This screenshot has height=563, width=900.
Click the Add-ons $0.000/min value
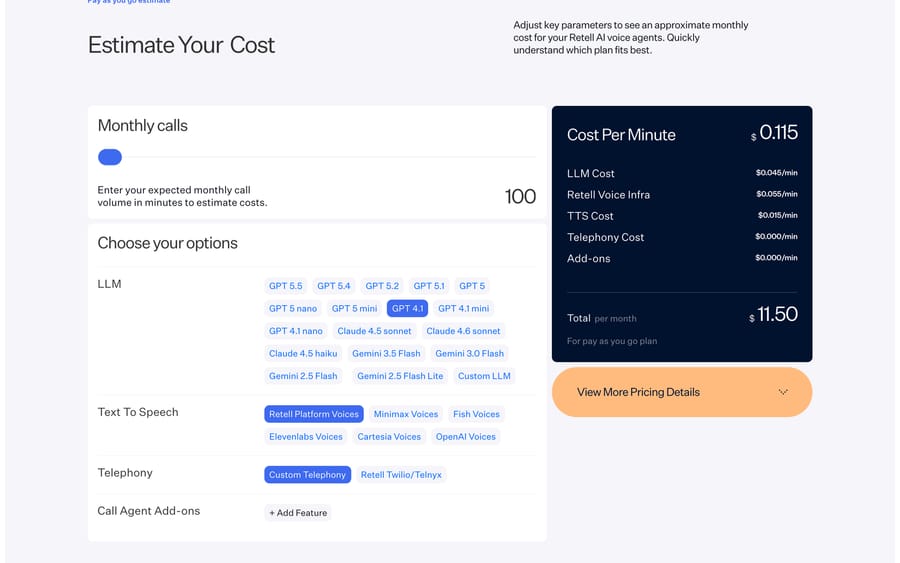pos(777,258)
